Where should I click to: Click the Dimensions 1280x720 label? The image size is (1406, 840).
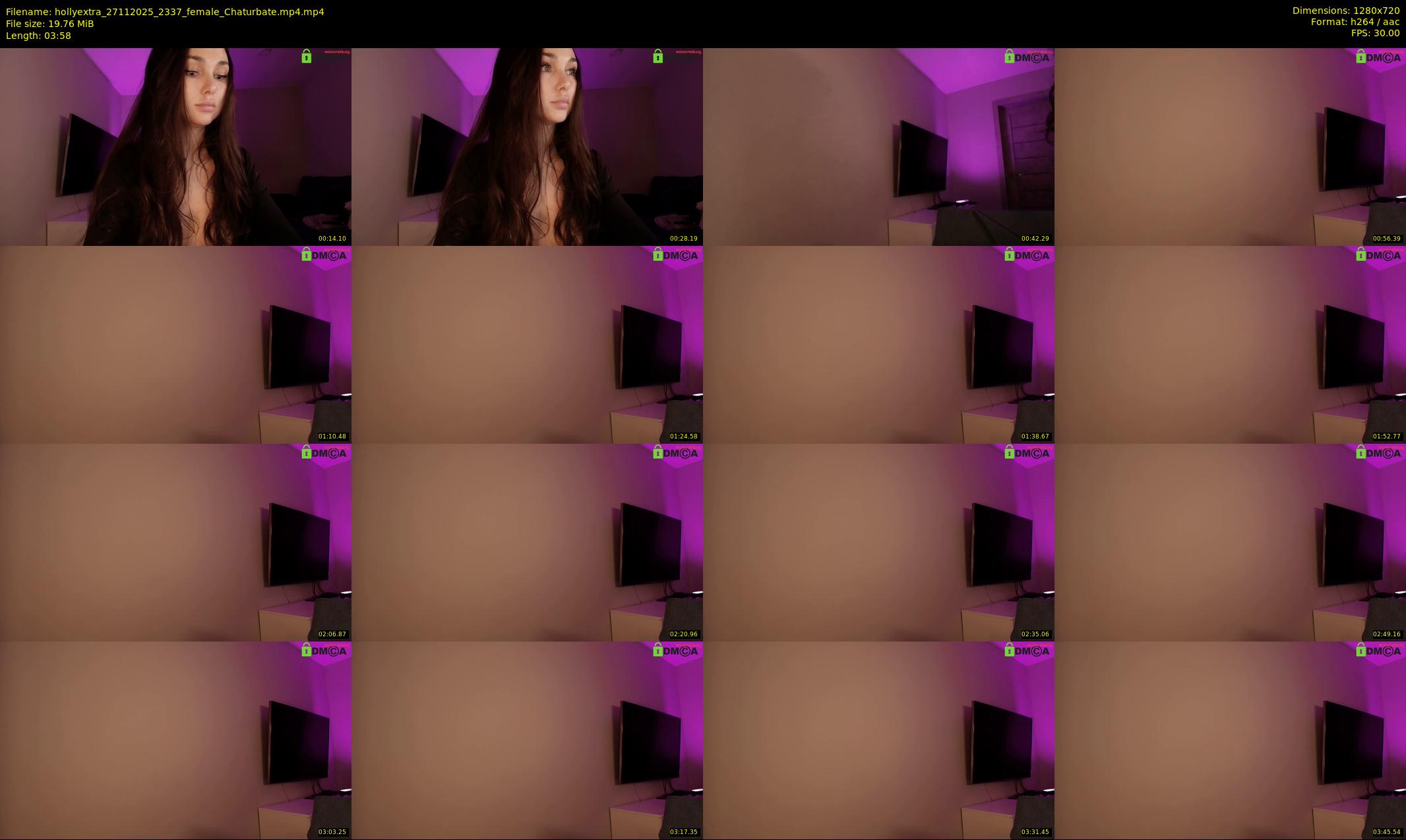pos(1345,11)
